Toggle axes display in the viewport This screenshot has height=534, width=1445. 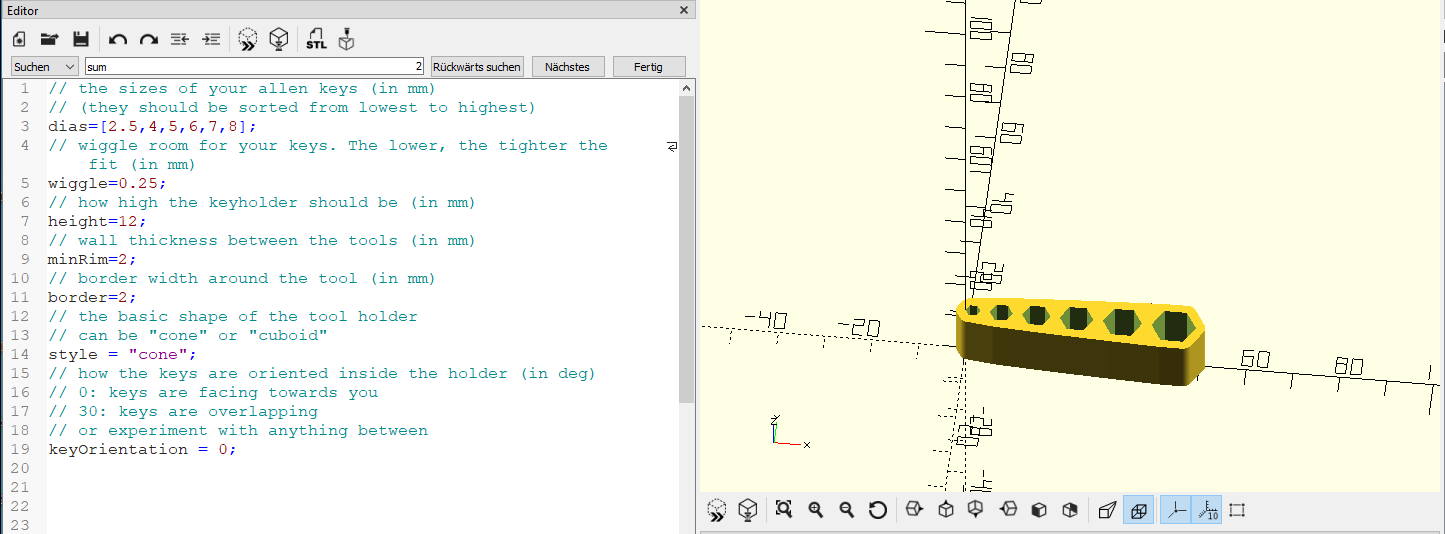point(1175,510)
